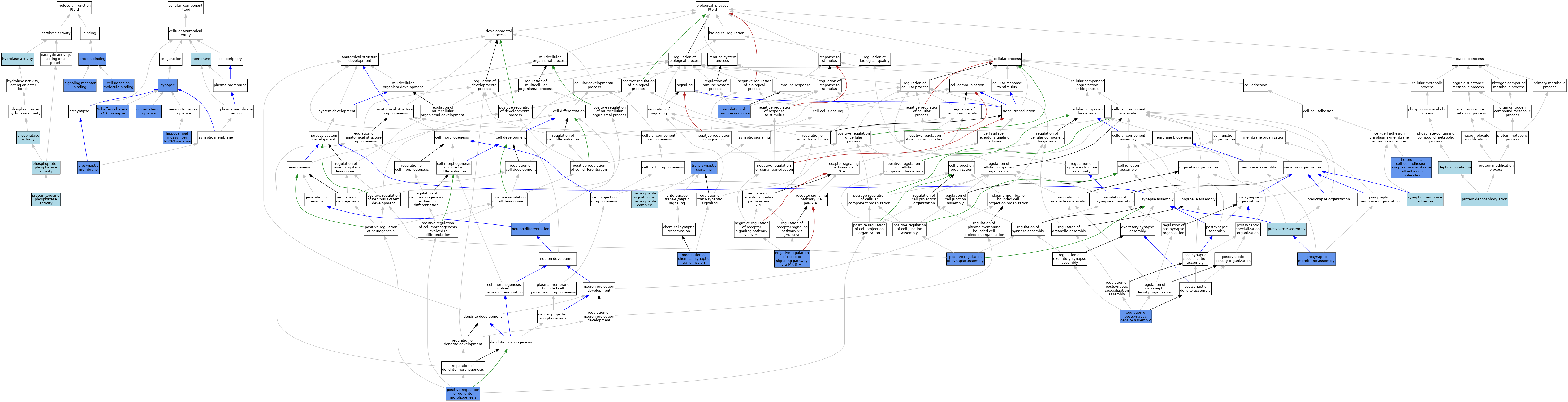Click the blue 'synapse' node
Viewport: 1568px width, 402px height.
click(x=167, y=85)
